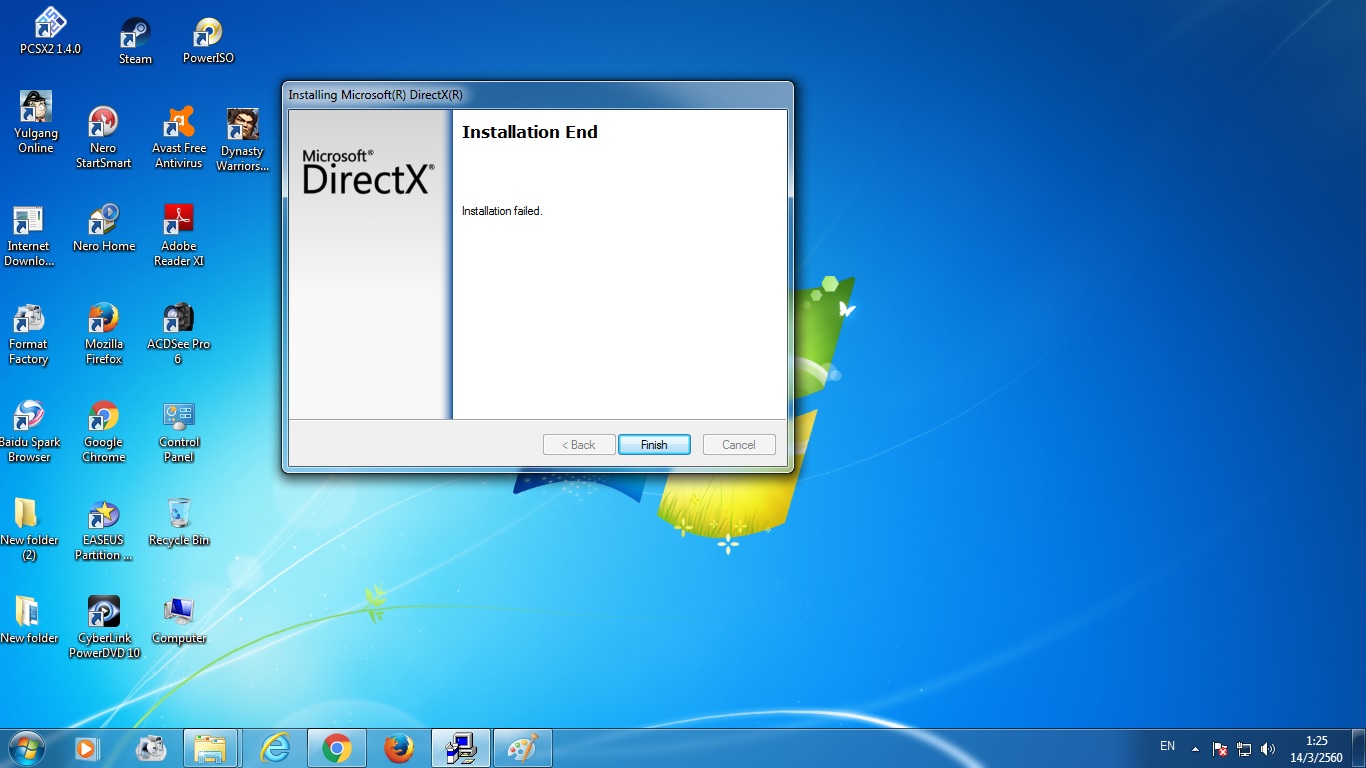Click the Nero StartSmart desktop shortcut
Viewport: 1366px width, 768px height.
103,137
